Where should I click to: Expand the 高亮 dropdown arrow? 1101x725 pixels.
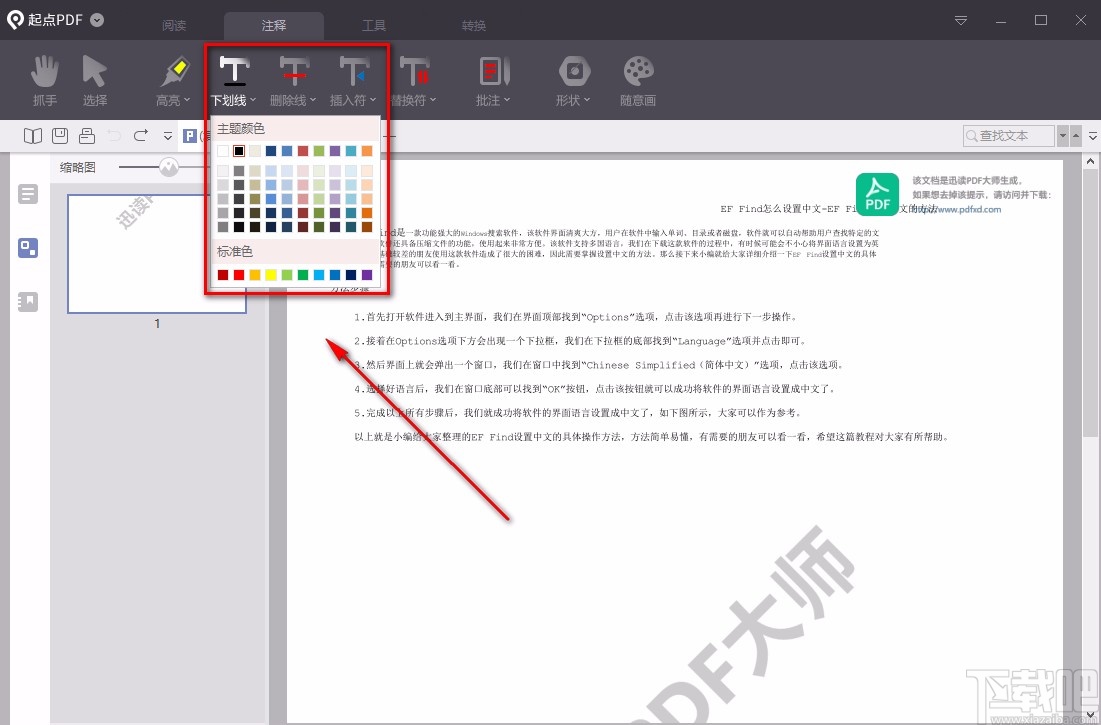(187, 100)
